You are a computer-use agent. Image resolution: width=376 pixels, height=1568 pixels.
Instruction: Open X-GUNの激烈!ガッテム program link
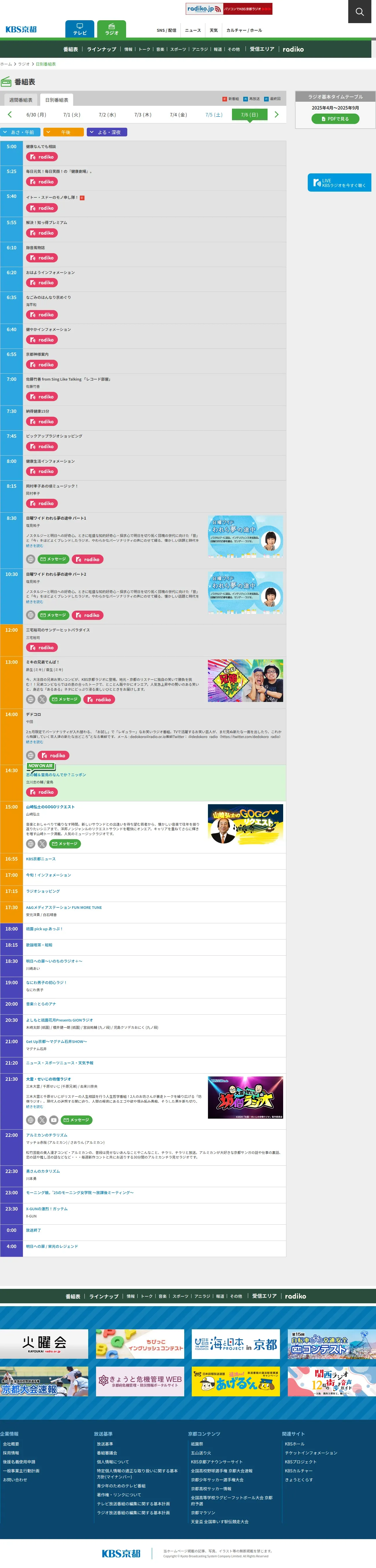[x=47, y=1209]
